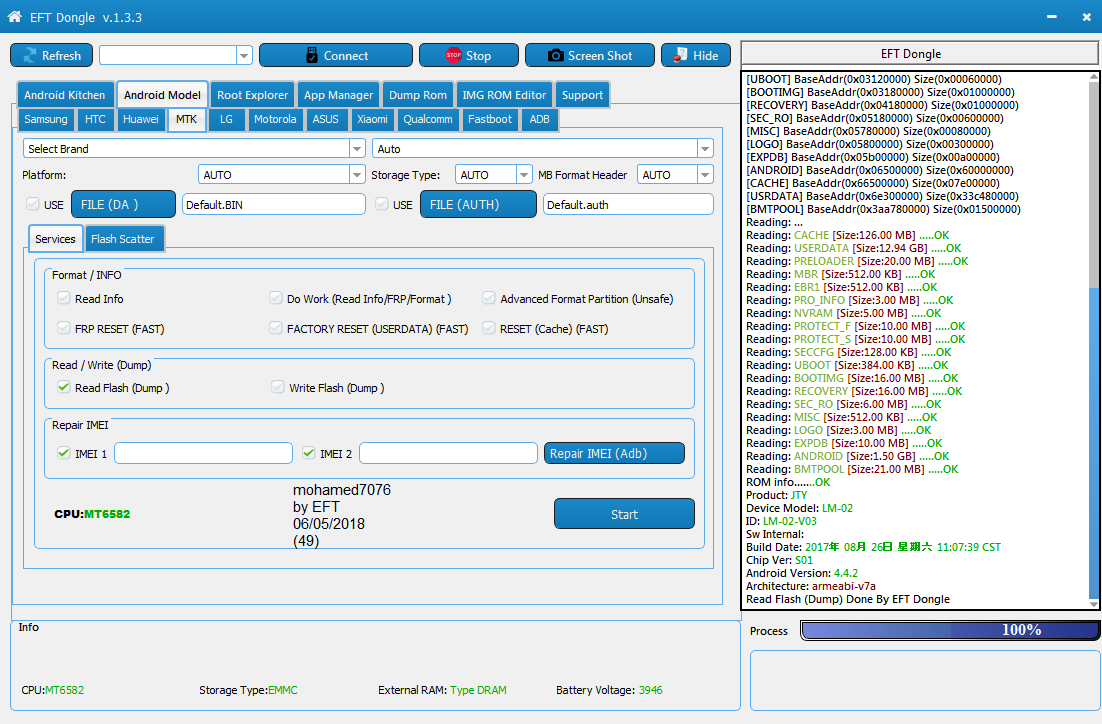Toggle USE checkbox beside FILE (DA)
1102x724 pixels.
pyautogui.click(x=32, y=204)
